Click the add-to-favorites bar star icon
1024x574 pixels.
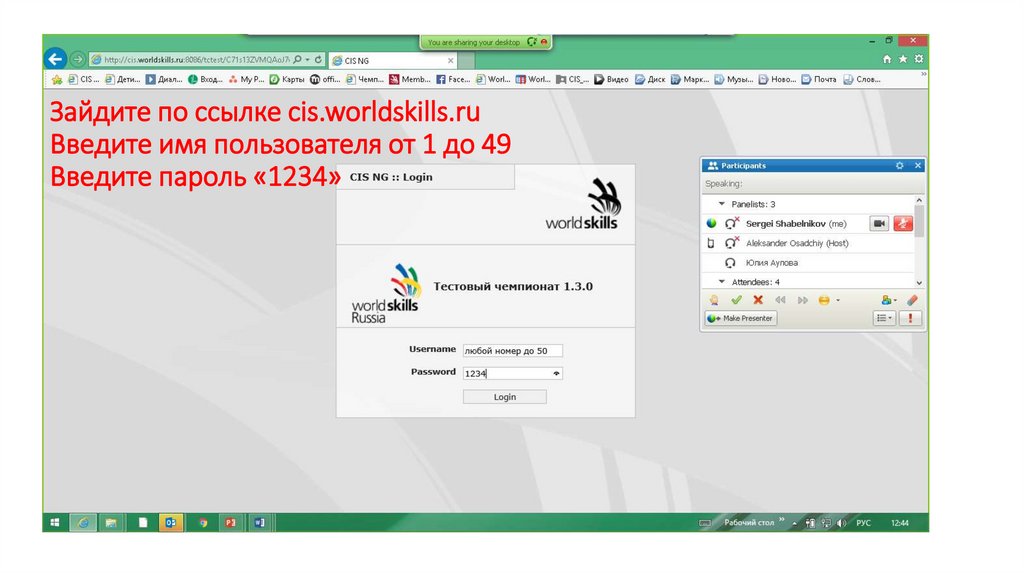tap(57, 80)
